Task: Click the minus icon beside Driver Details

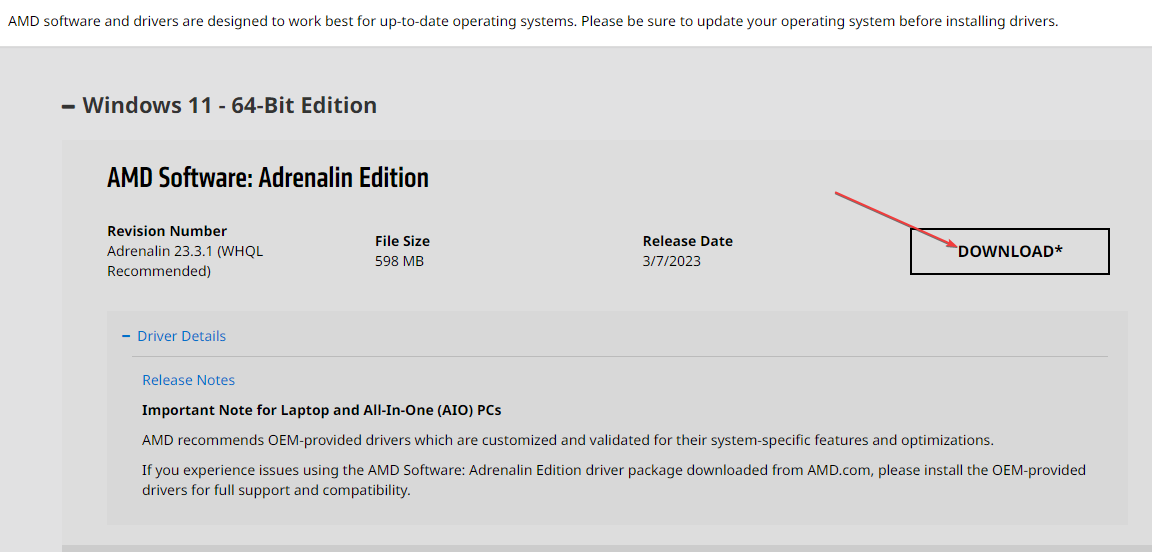Action: 126,336
